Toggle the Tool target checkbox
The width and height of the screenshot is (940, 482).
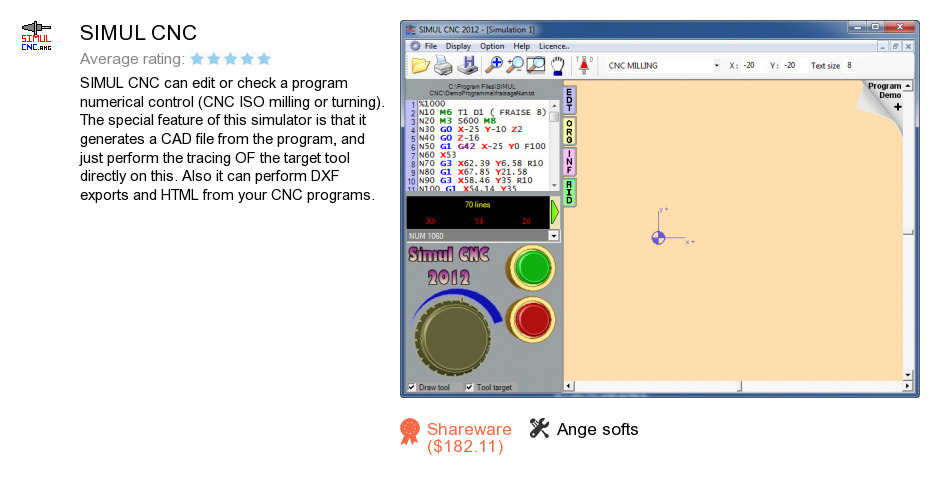(469, 387)
